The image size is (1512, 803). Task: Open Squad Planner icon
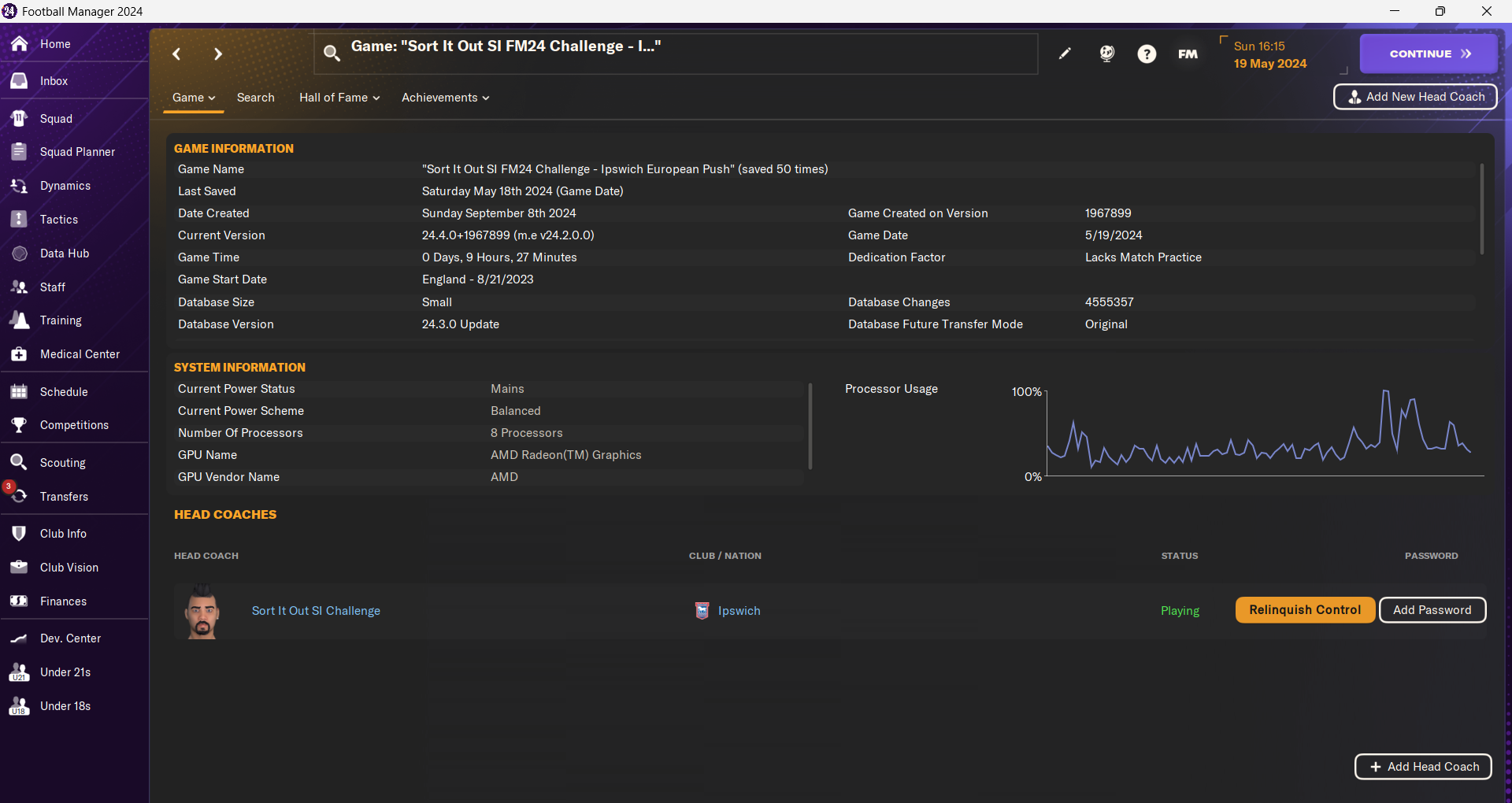(x=19, y=152)
